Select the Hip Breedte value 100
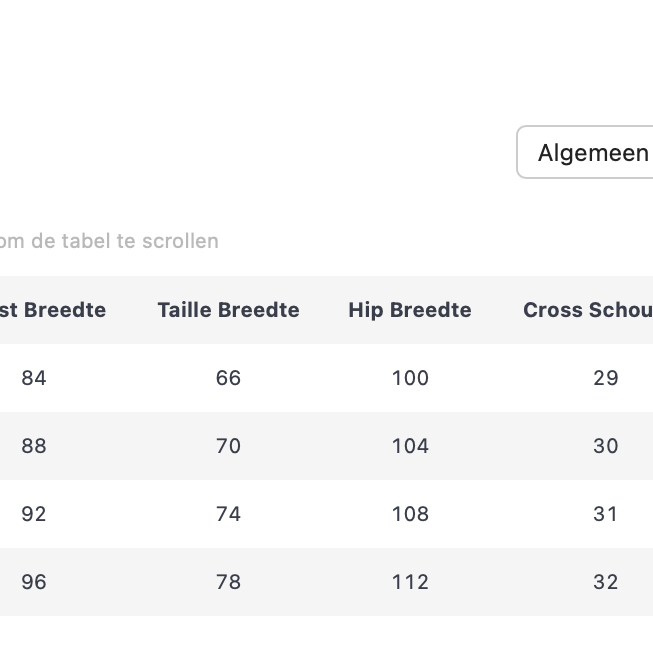The image size is (653, 653). tap(410, 378)
